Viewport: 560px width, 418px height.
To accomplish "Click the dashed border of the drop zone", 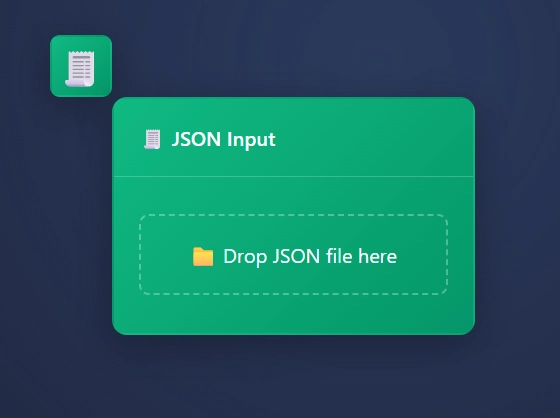I will (294, 215).
